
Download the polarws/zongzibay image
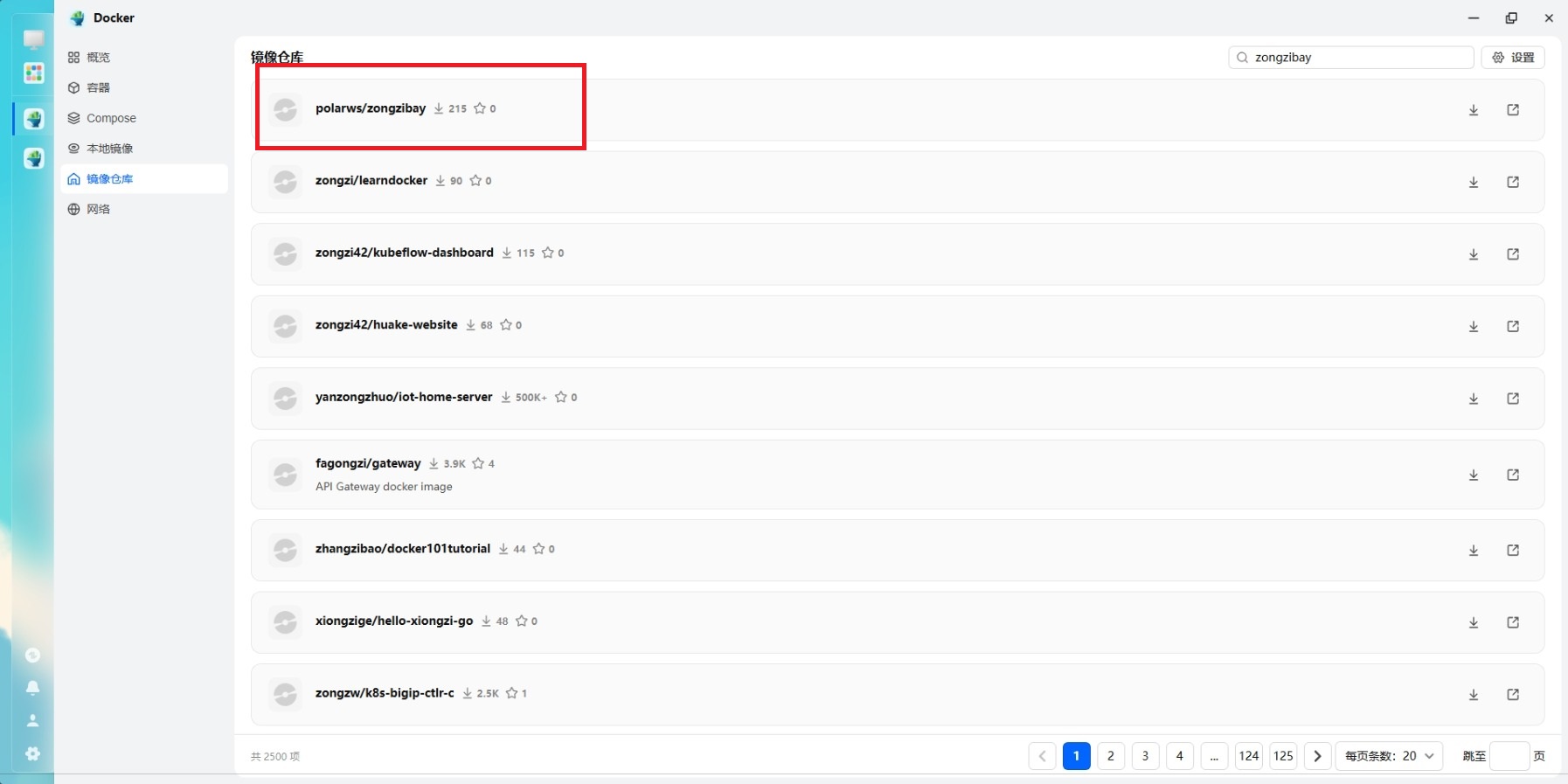tap(1474, 110)
